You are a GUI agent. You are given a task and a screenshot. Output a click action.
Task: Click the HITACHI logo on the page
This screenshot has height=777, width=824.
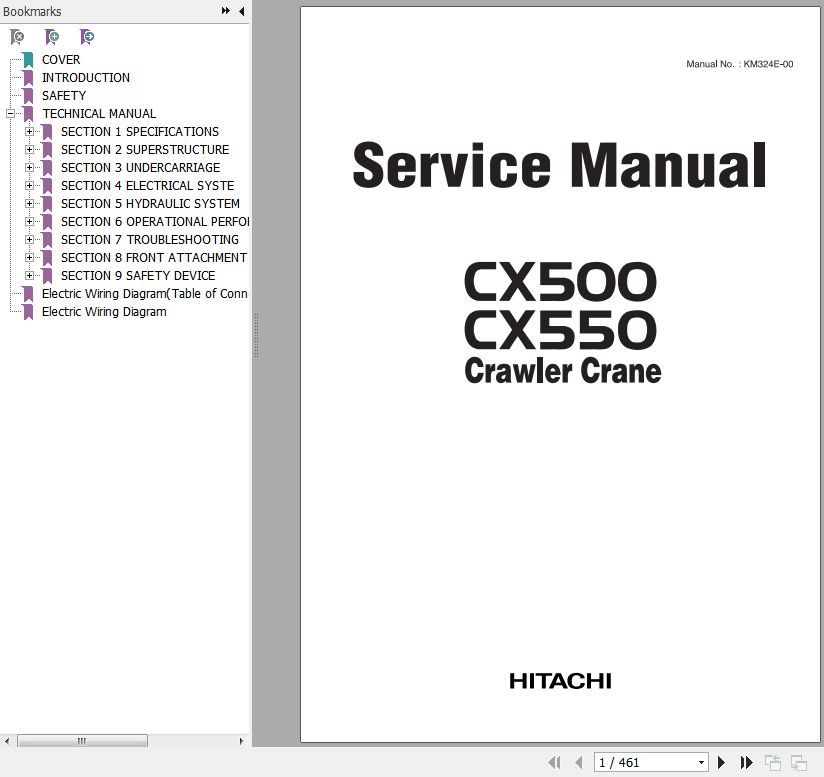click(x=560, y=681)
